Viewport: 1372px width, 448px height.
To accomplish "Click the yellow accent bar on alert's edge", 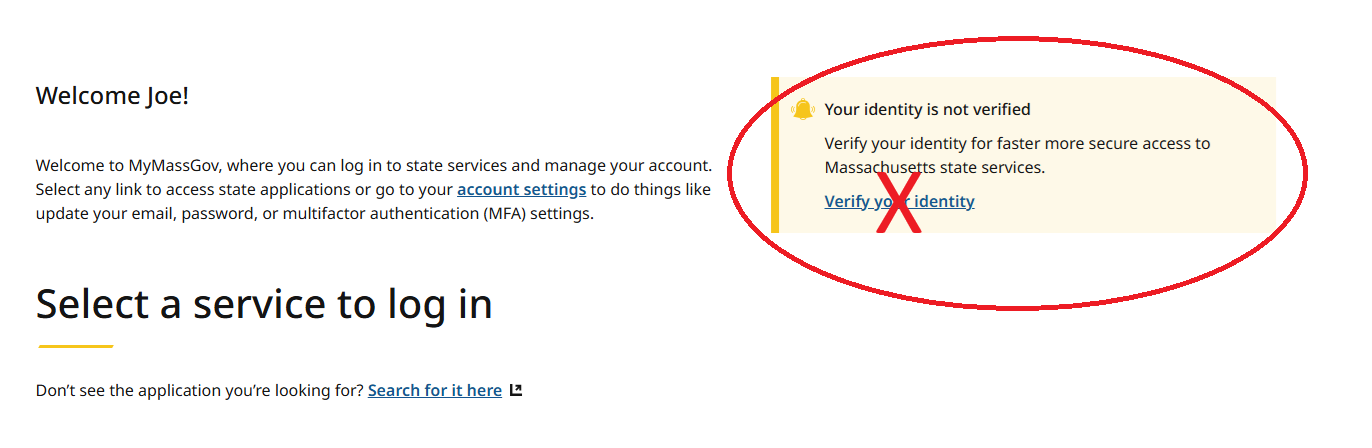I will (x=774, y=155).
